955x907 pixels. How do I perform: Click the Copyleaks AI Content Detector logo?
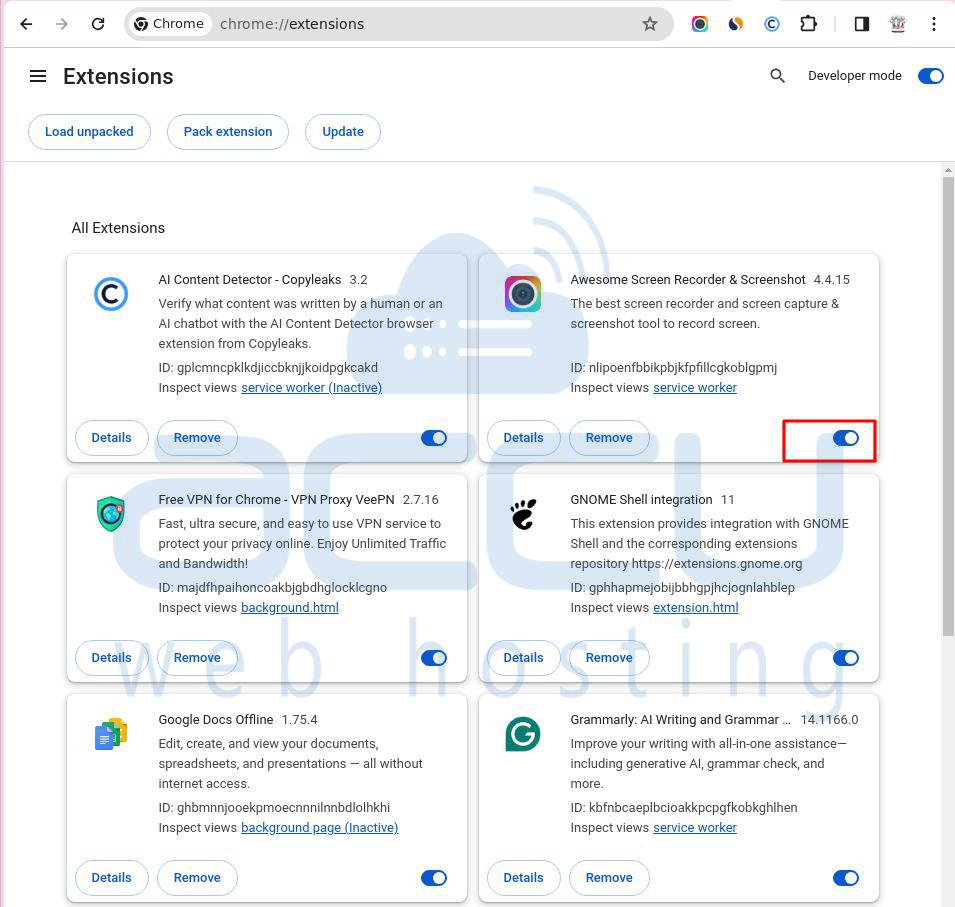[111, 294]
